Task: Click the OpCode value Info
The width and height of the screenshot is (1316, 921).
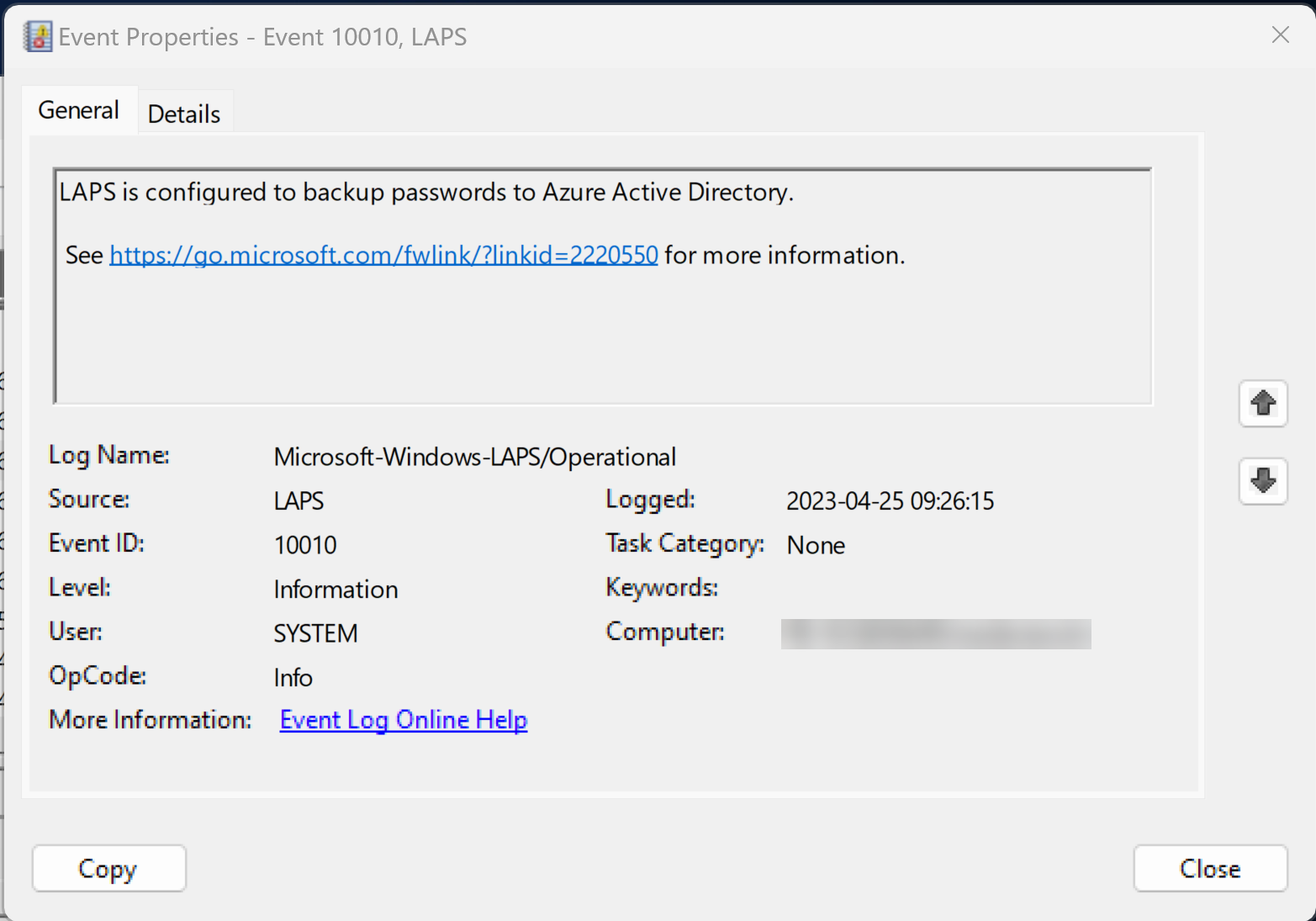Action: 293,678
